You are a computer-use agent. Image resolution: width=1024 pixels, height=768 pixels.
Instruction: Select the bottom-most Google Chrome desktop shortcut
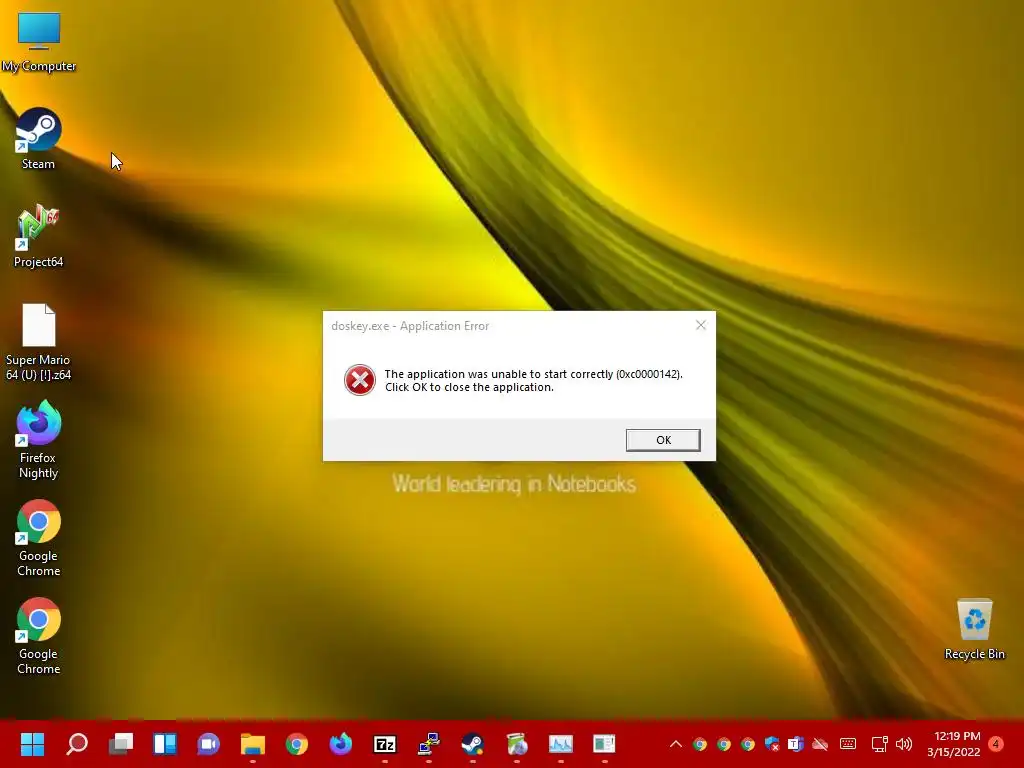click(x=39, y=636)
